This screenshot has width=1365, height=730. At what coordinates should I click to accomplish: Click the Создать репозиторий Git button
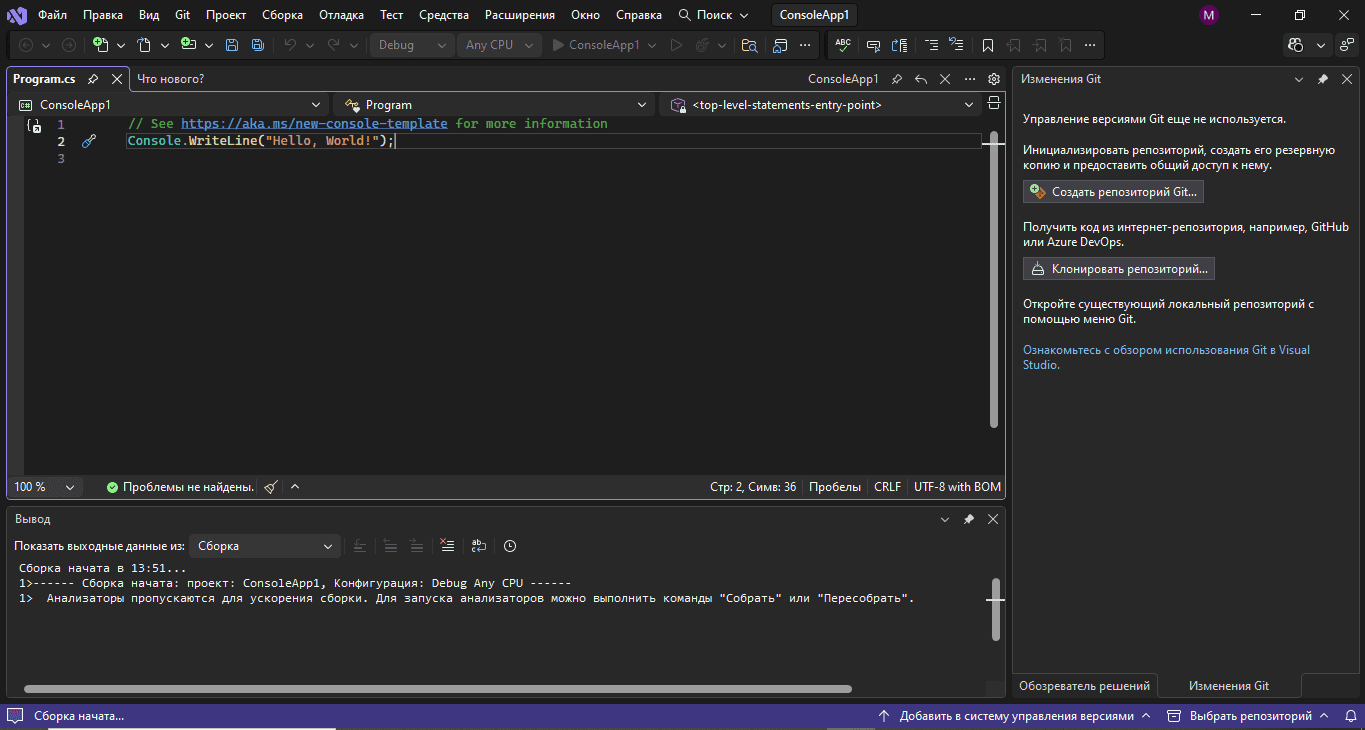point(1113,191)
